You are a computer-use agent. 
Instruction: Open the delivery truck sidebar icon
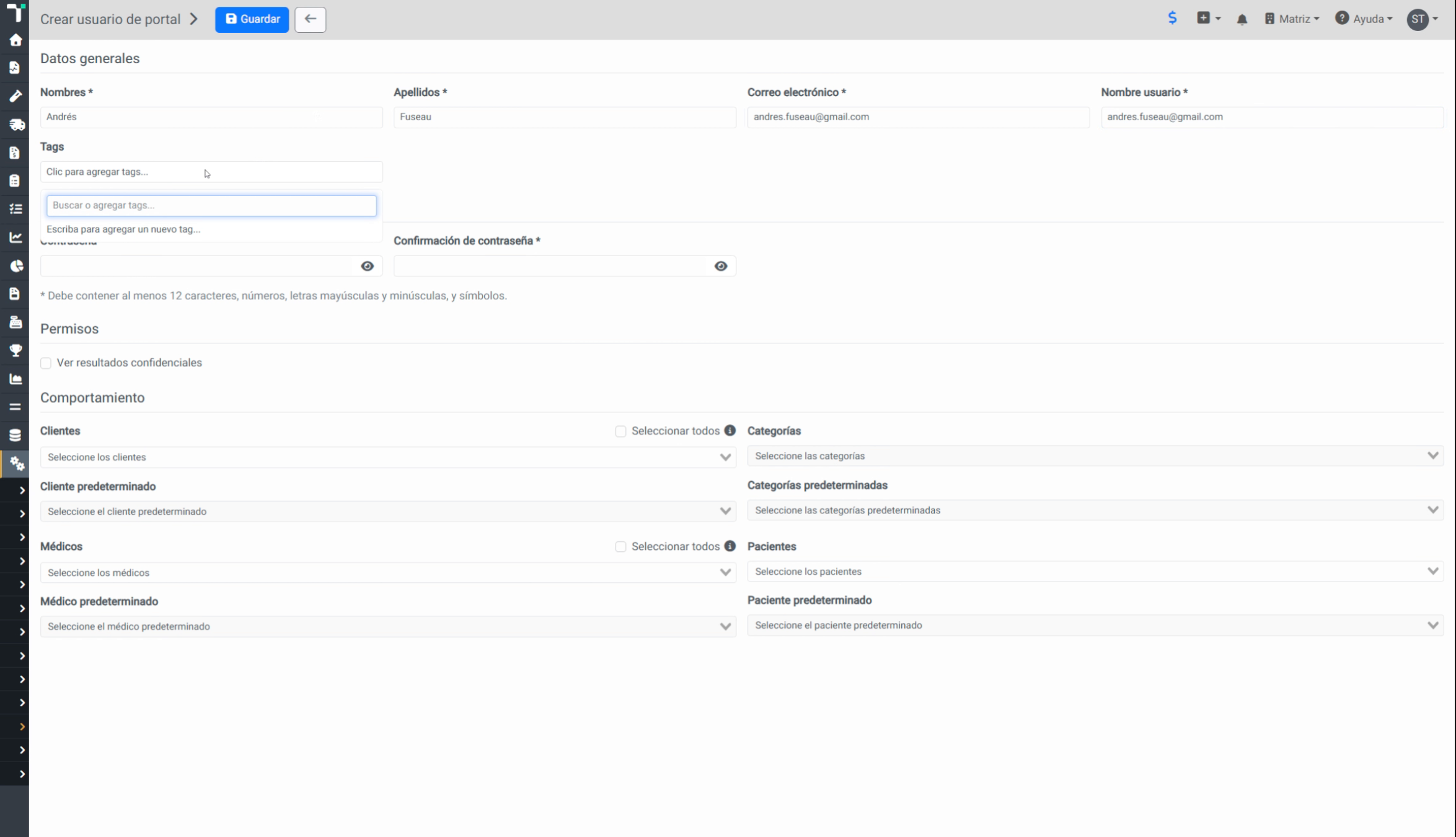point(16,125)
